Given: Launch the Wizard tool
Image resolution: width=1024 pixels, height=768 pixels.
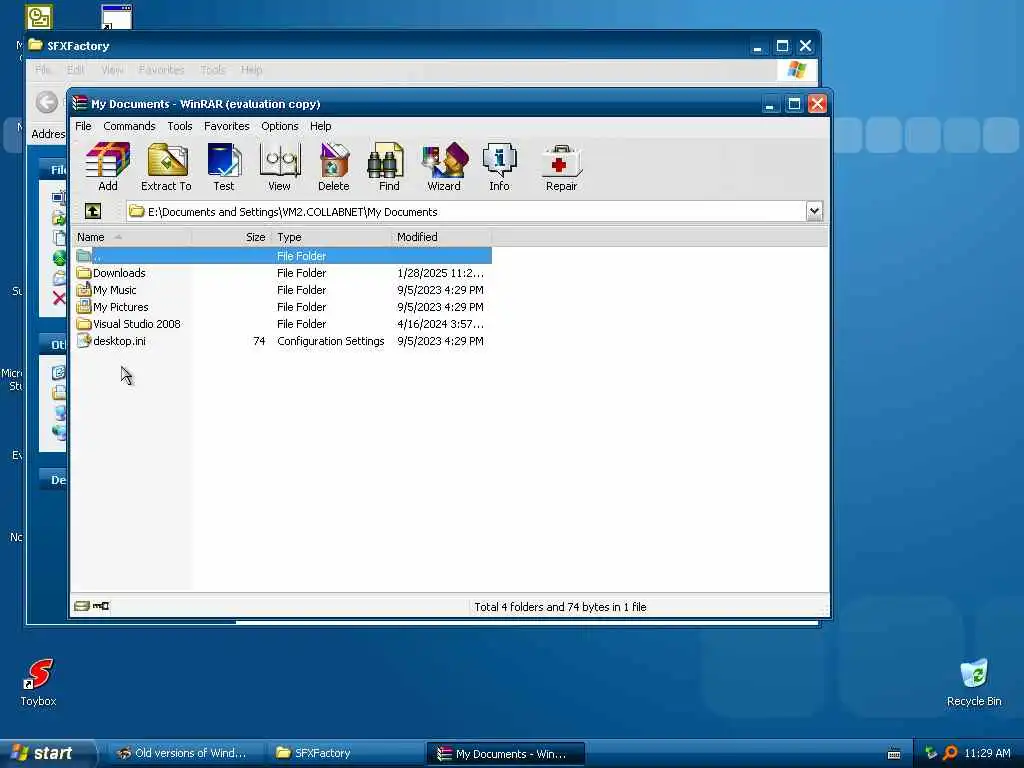Looking at the screenshot, I should [444, 167].
